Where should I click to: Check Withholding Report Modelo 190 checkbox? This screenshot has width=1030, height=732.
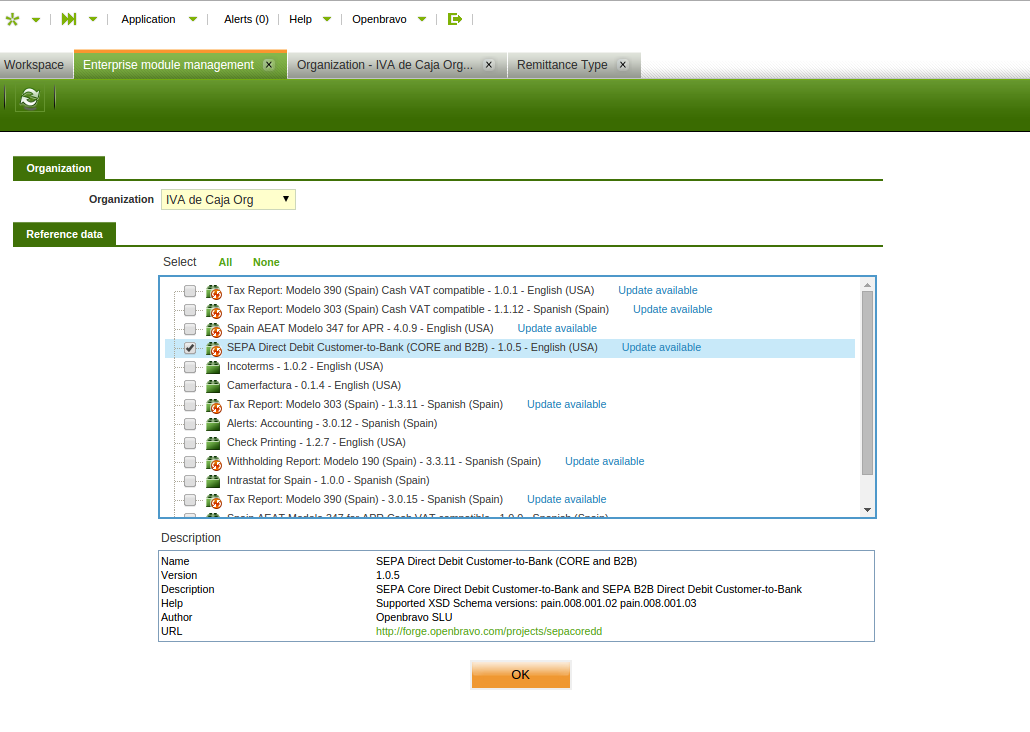(x=190, y=462)
